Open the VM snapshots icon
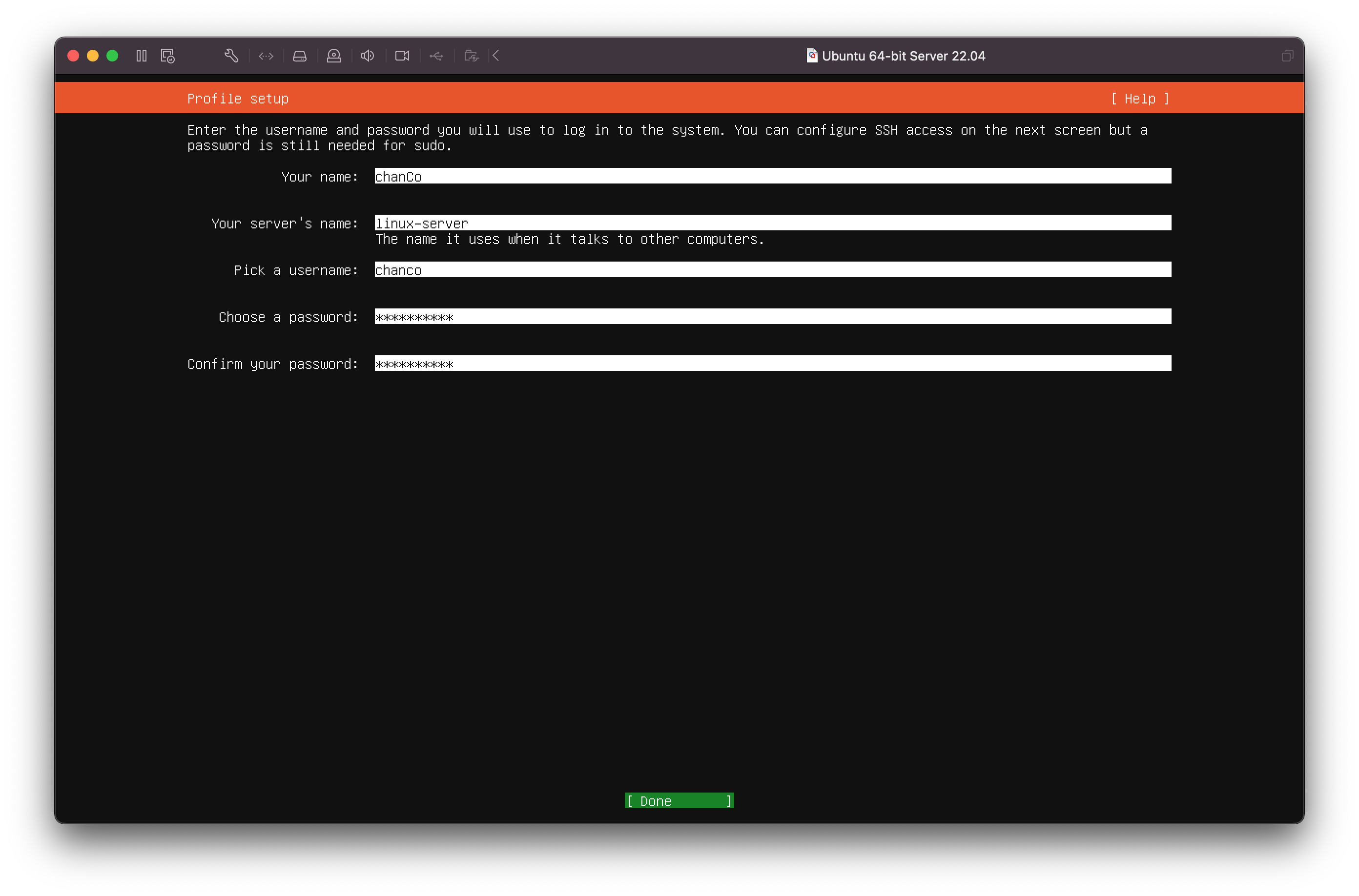This screenshot has height=896, width=1359. 167,56
